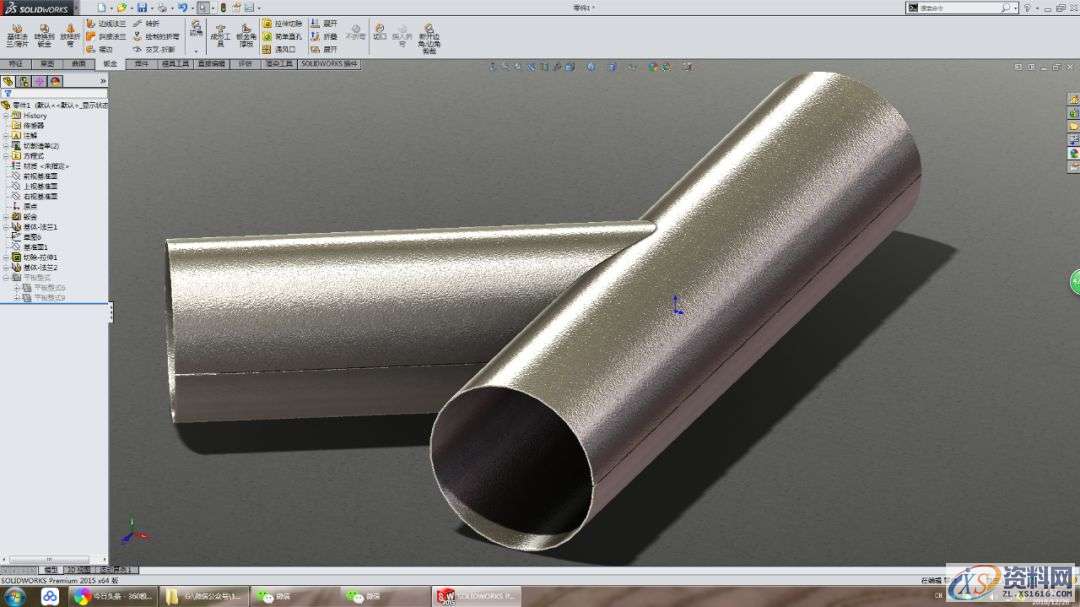Click the Save icon in quick access toolbar
The image size is (1080, 607).
(143, 7)
